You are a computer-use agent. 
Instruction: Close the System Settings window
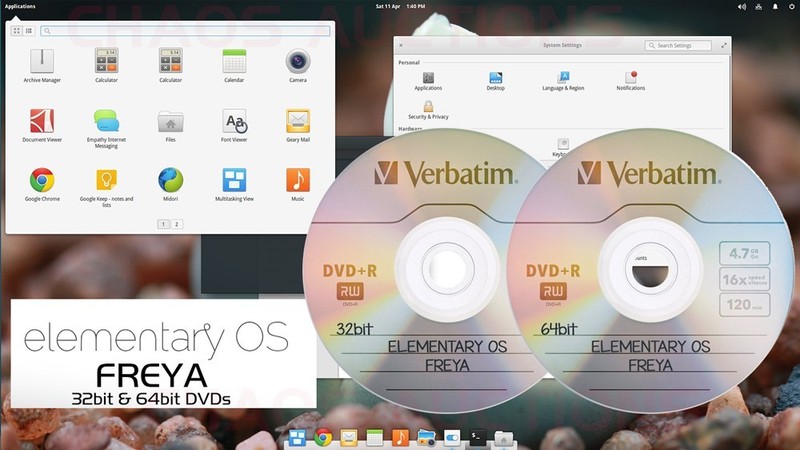[401, 45]
